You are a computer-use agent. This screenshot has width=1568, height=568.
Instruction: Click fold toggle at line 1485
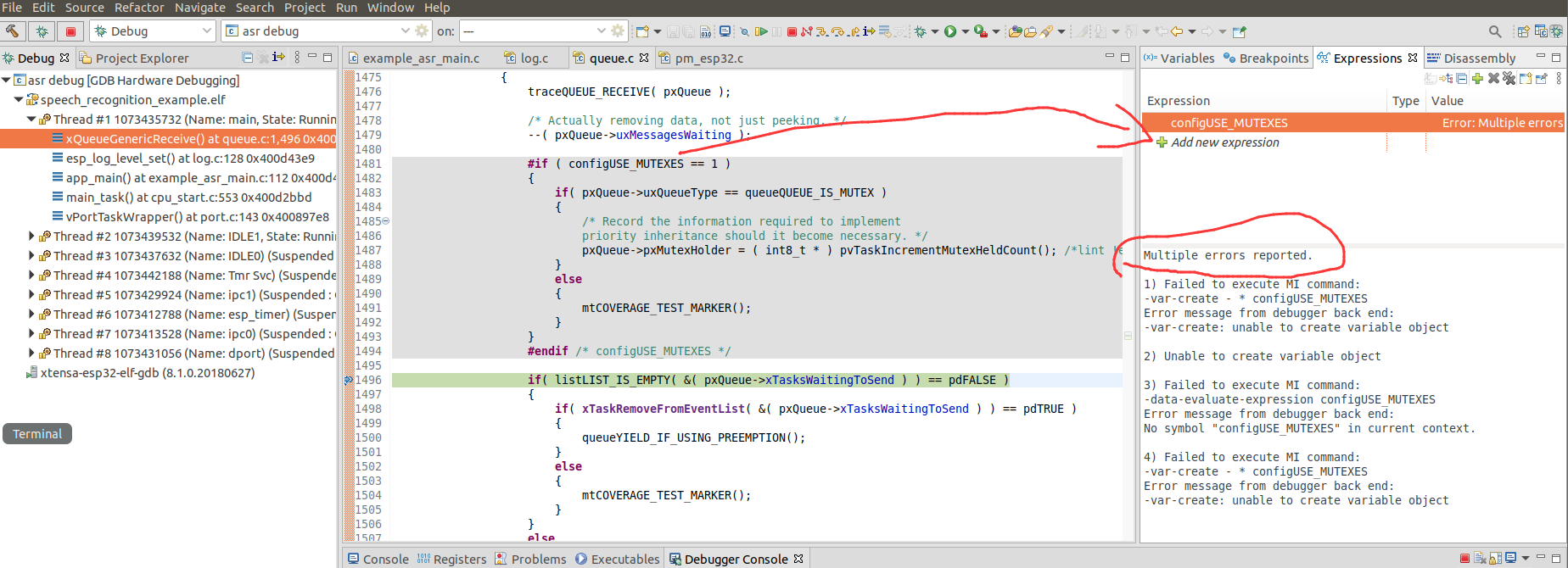tap(386, 221)
